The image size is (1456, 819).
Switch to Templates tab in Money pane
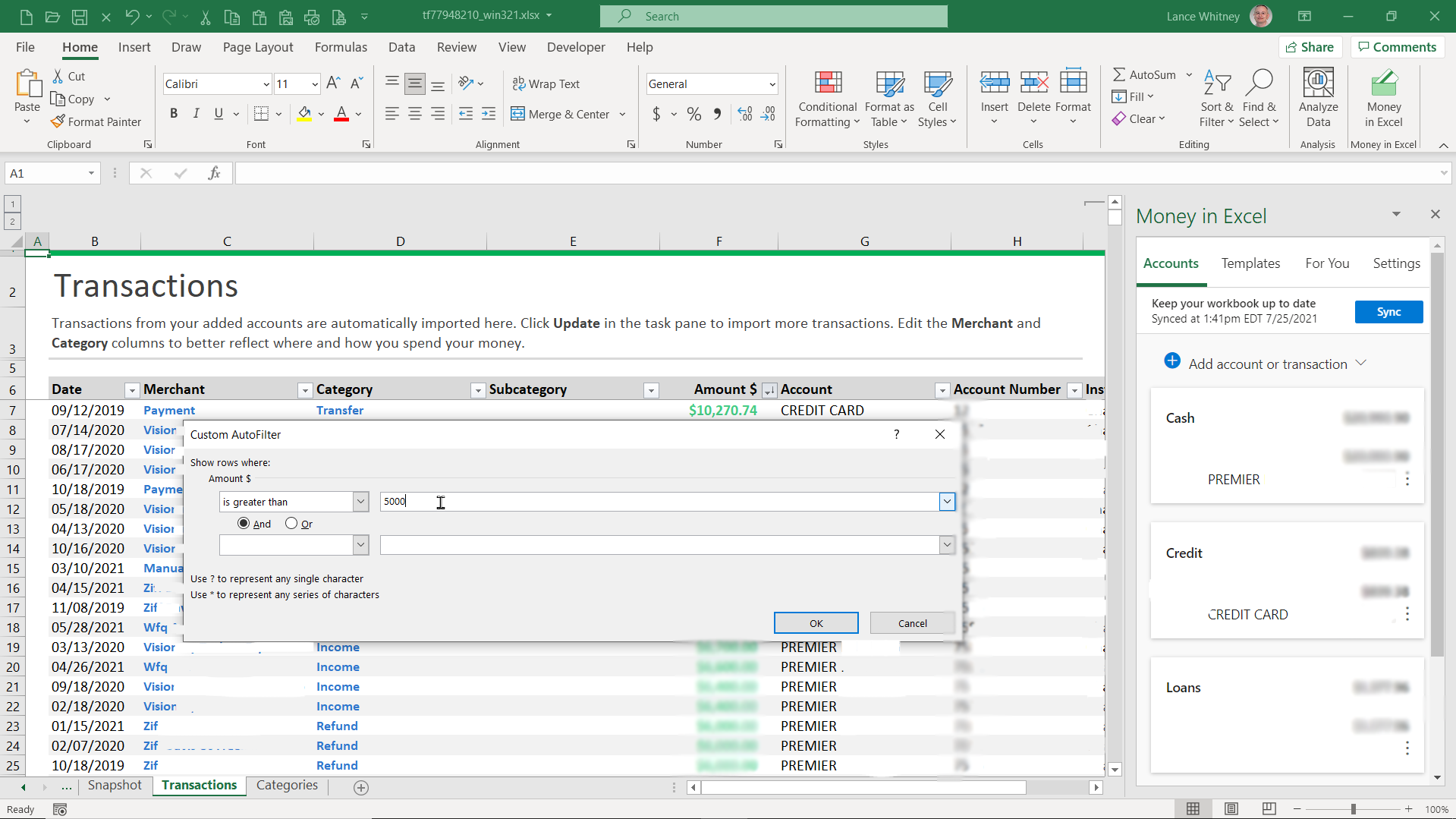tap(1250, 263)
